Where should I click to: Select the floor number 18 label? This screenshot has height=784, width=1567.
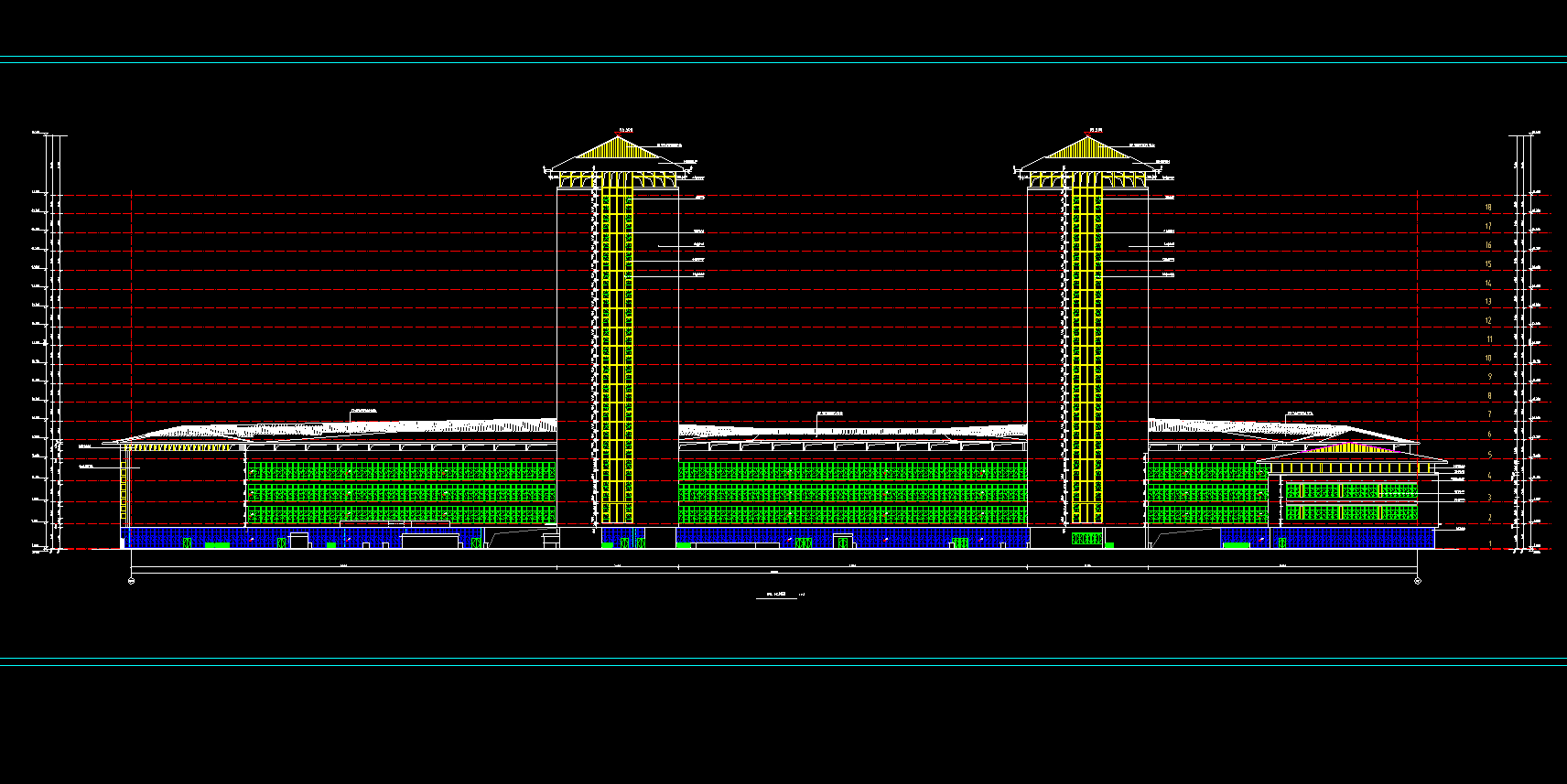click(1488, 208)
